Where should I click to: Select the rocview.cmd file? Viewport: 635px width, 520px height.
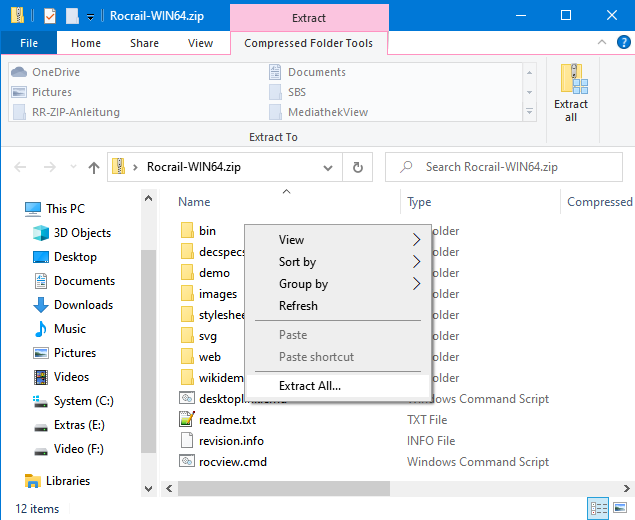(232, 462)
